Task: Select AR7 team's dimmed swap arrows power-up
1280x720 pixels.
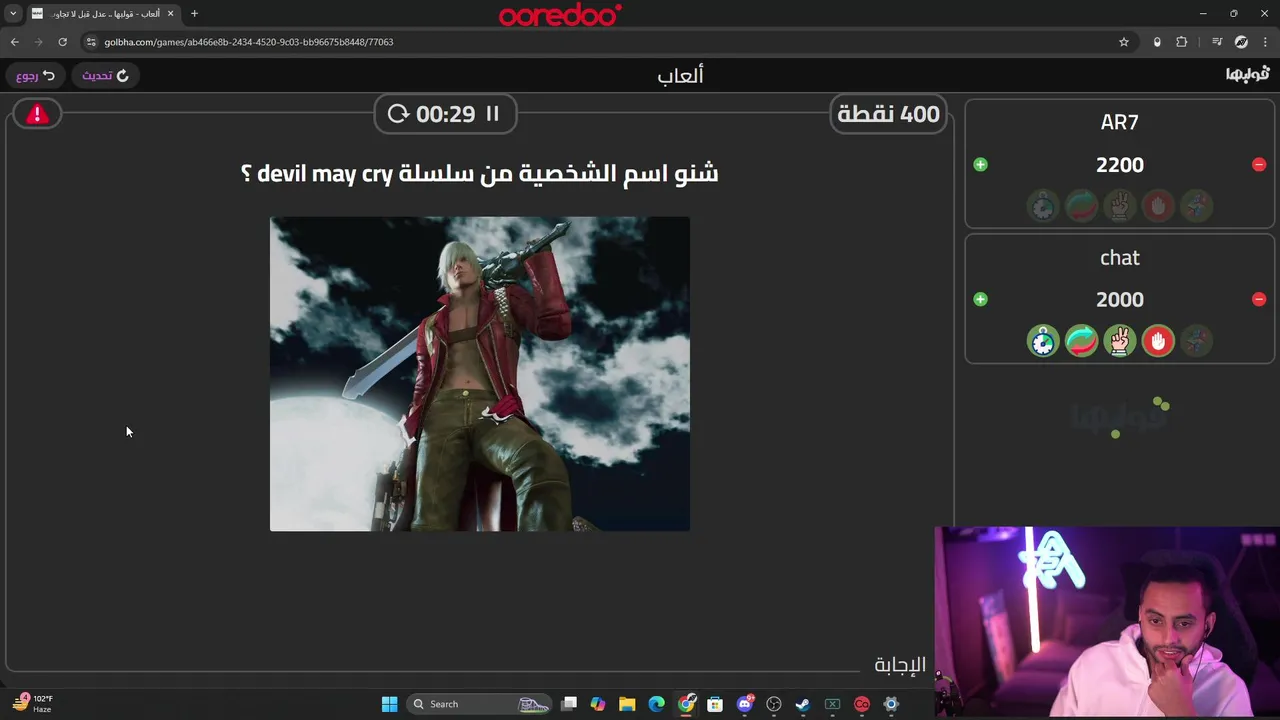Action: 1081,206
